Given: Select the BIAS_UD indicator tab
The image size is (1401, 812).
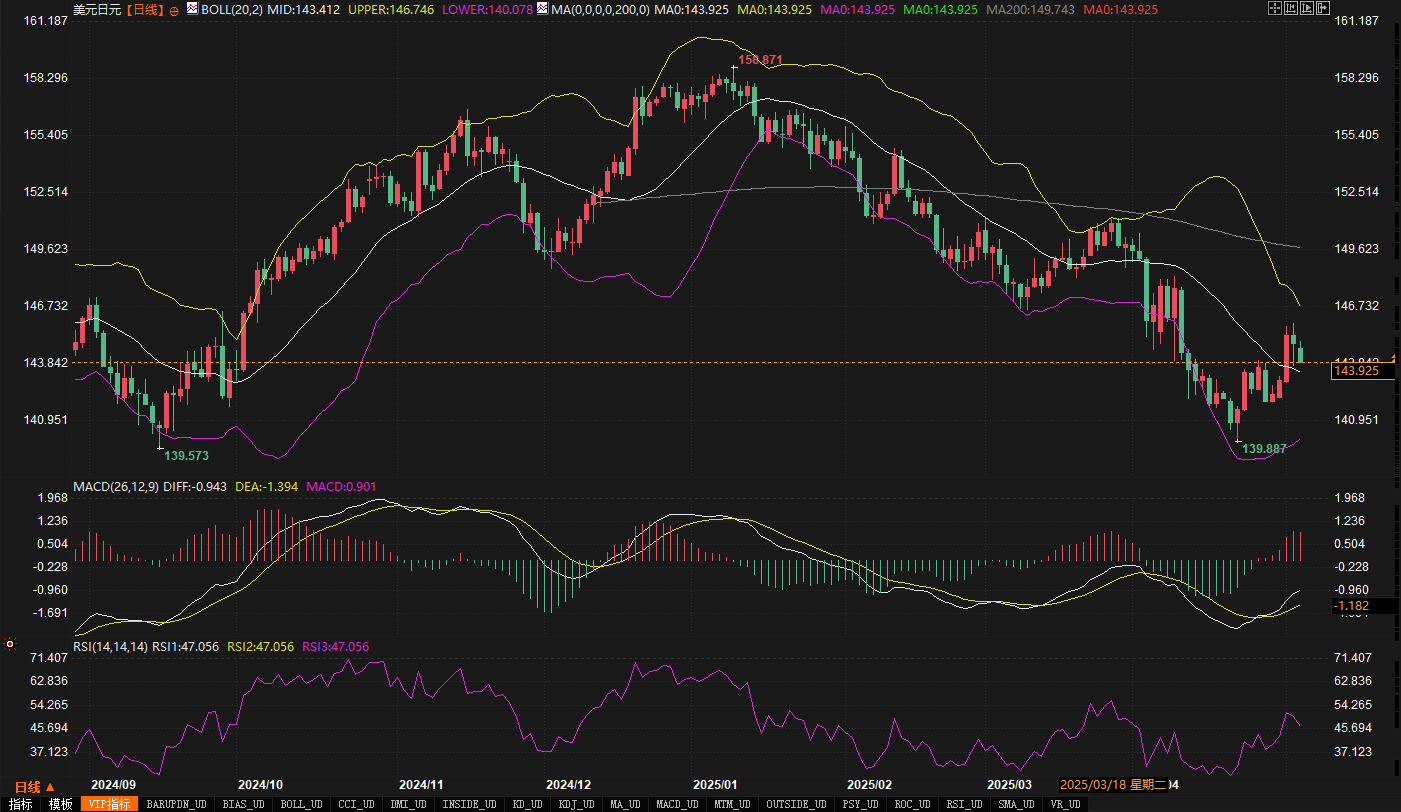Looking at the screenshot, I should coord(244,804).
